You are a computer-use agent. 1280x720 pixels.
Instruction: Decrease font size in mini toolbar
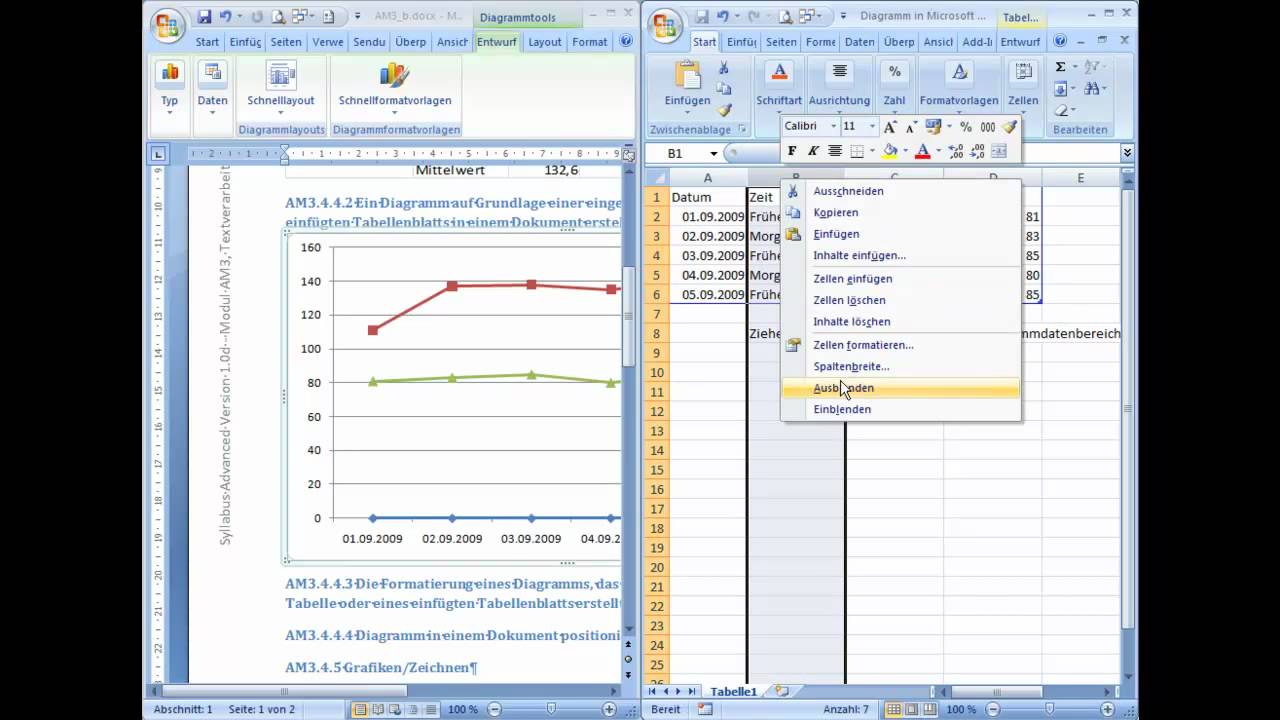tap(911, 127)
